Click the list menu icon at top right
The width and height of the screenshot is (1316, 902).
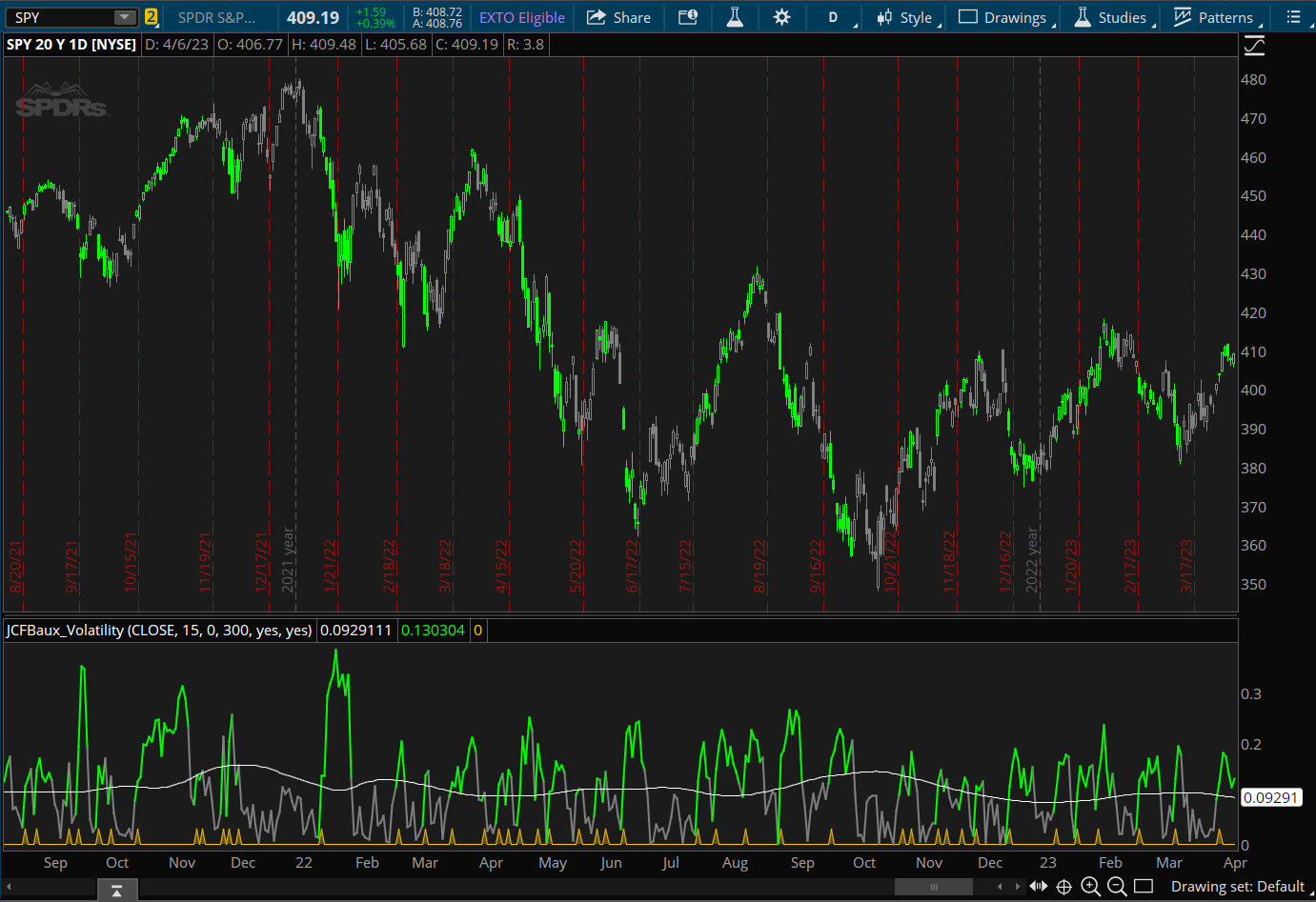point(1293,17)
